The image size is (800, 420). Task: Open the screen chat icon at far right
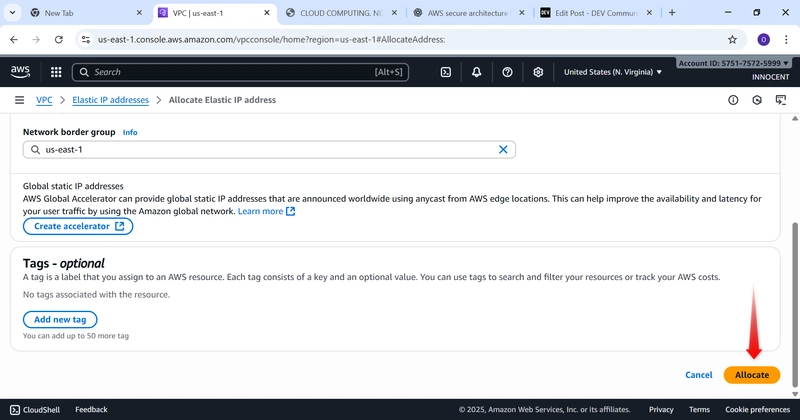781,100
